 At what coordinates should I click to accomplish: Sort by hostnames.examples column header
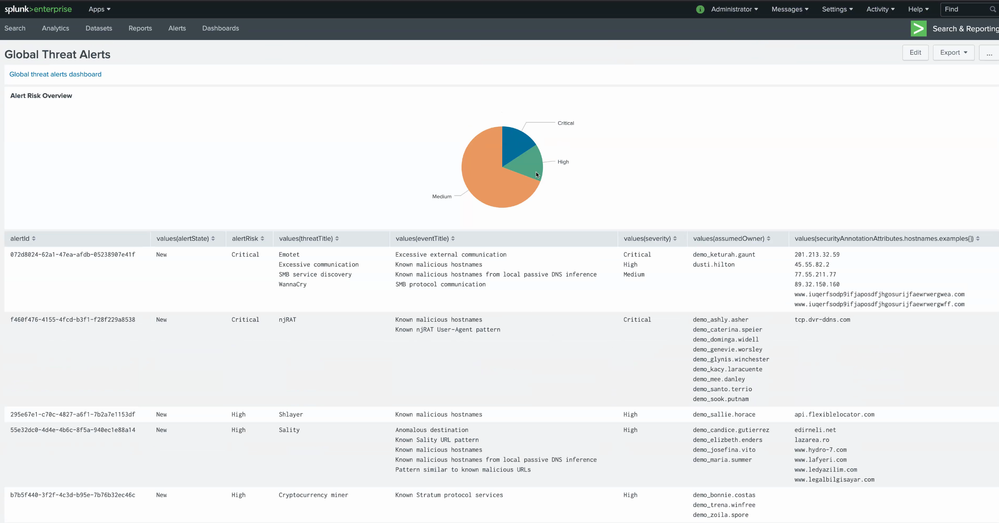[887, 238]
